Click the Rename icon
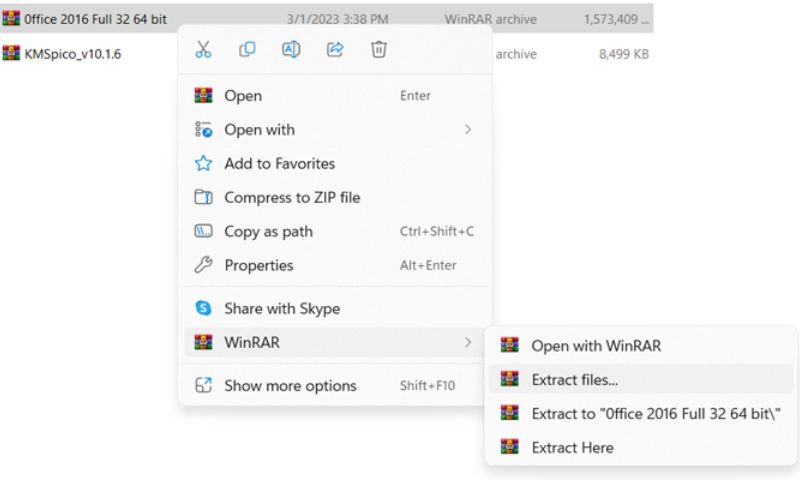Image resolution: width=800 pixels, height=480 pixels. click(291, 49)
